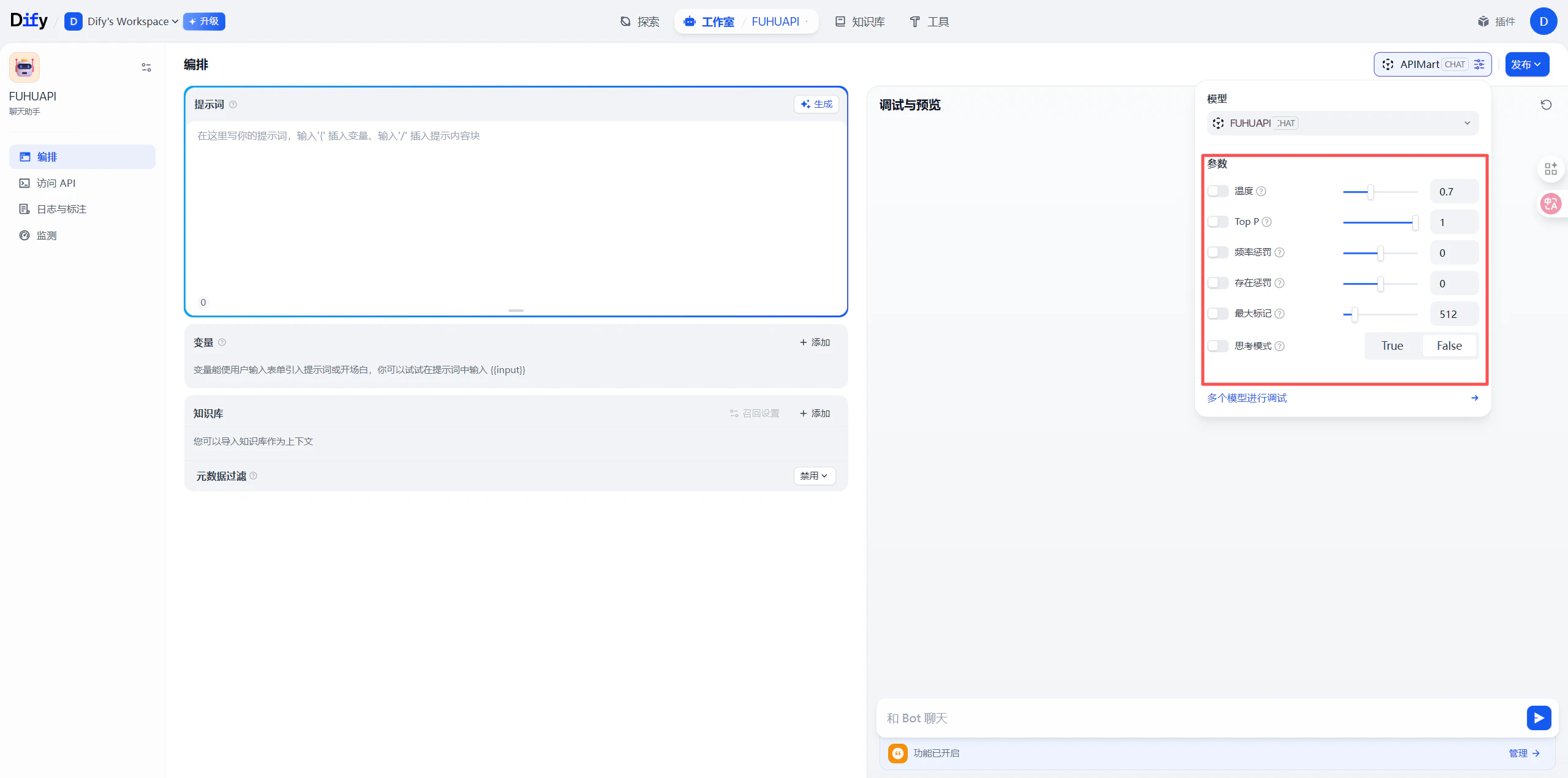Viewport: 1568px width, 778px height.
Task: Open the features grid-plus icon
Action: [1551, 169]
